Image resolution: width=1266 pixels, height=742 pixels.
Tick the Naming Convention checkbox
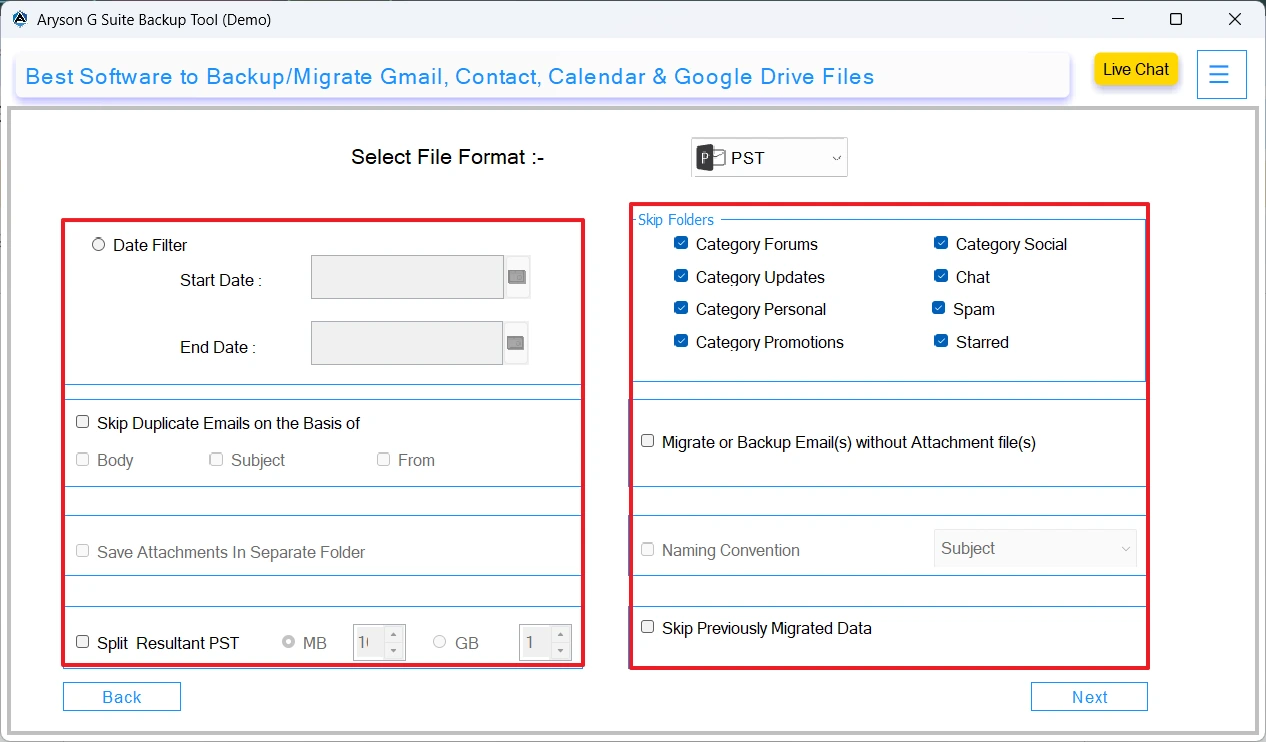coord(648,549)
